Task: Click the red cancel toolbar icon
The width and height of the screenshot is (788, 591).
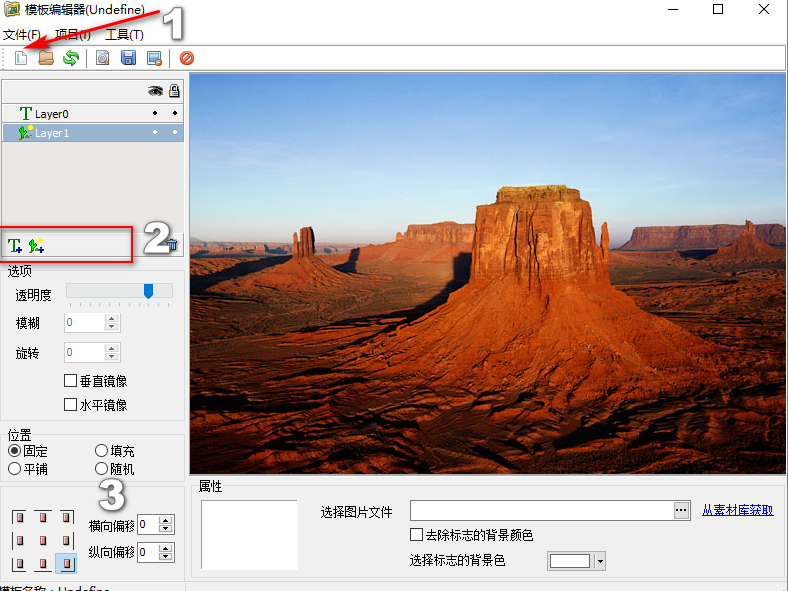Action: point(187,58)
